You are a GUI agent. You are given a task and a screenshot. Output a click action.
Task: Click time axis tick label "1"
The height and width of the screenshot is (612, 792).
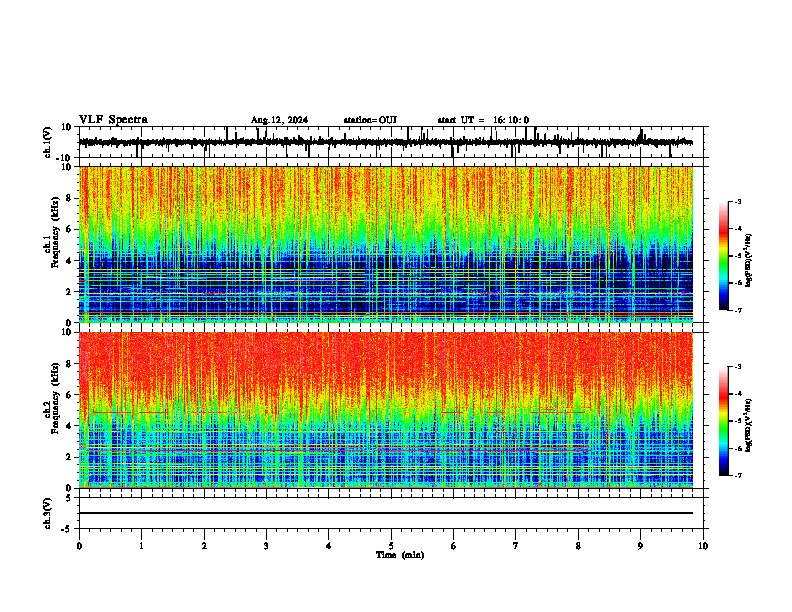[x=141, y=546]
